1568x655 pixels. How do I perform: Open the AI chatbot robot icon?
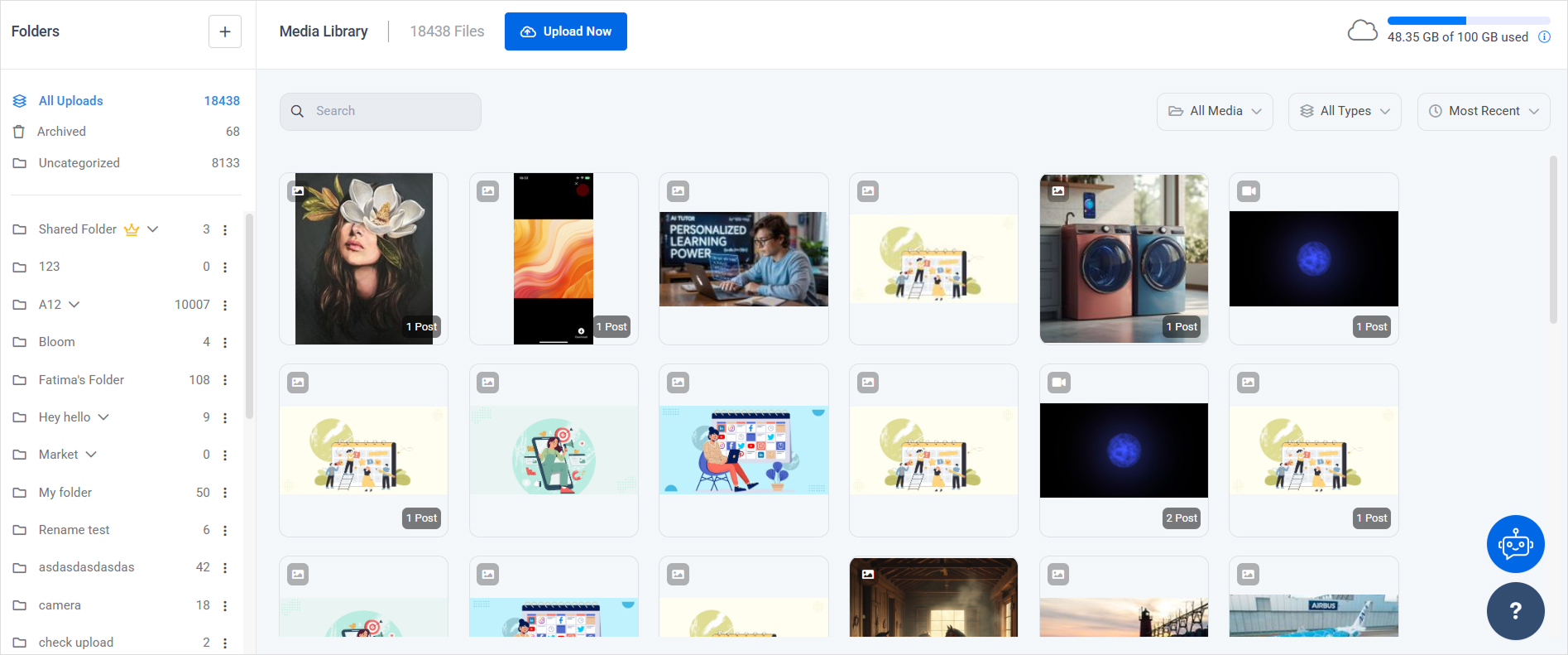pos(1515,544)
